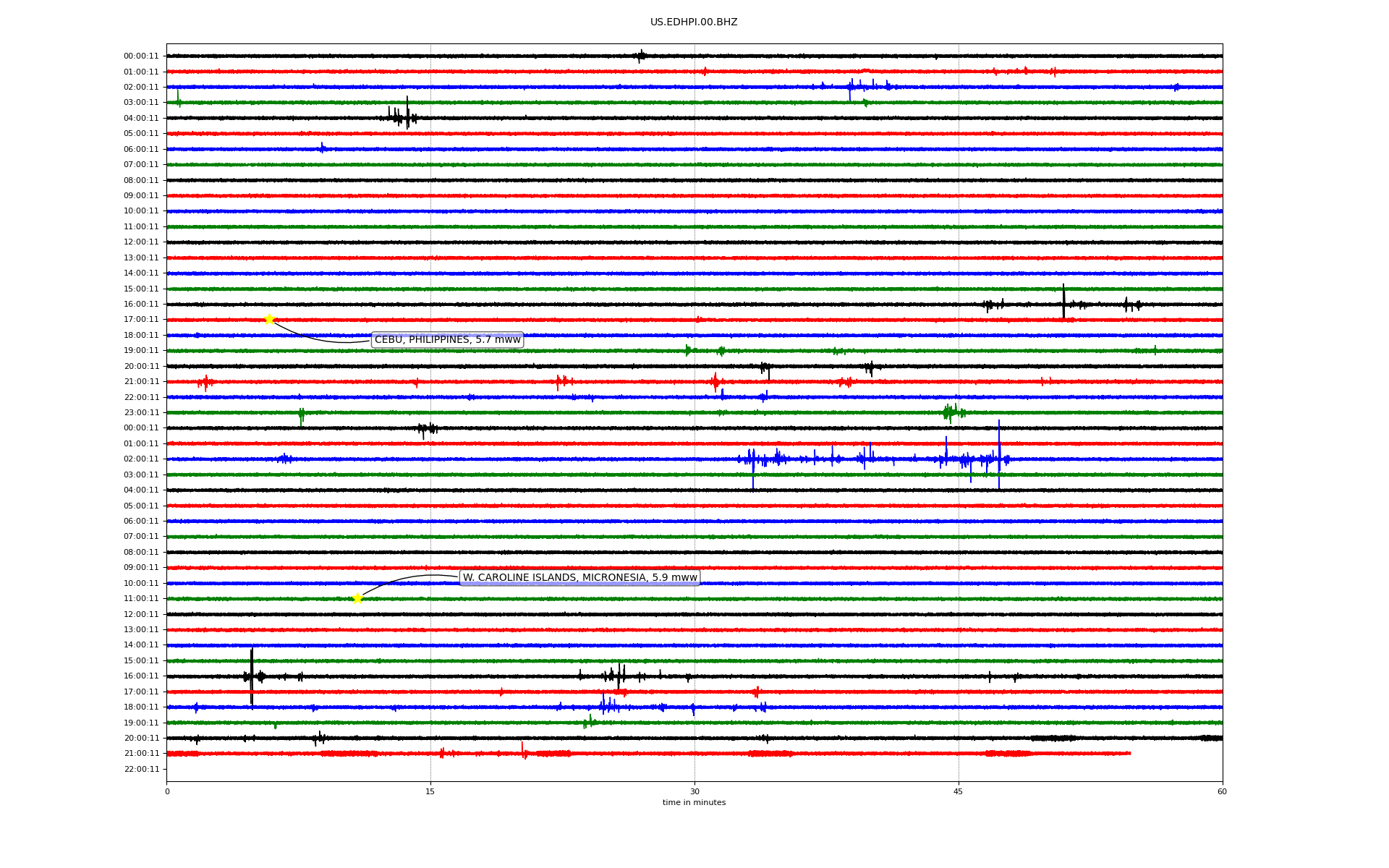The width and height of the screenshot is (1389, 868).
Task: Click the W. CAROLINE ISLANDS, MICRONESIA annotation
Action: pyautogui.click(x=579, y=578)
